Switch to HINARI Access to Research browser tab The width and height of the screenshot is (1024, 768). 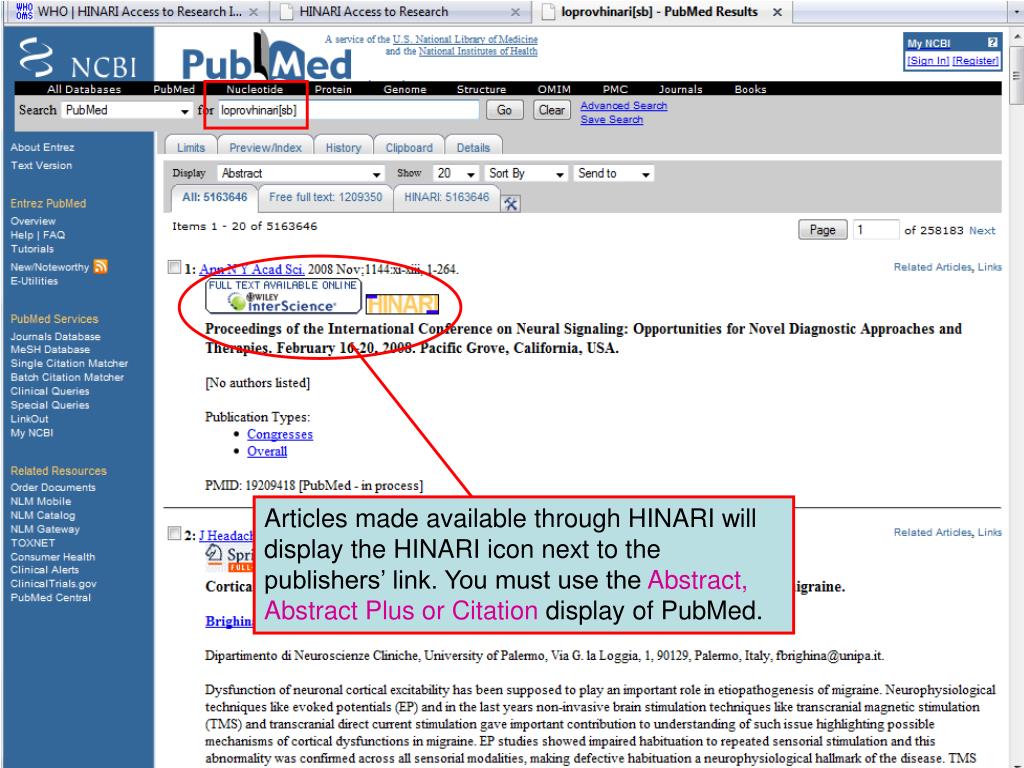[398, 12]
